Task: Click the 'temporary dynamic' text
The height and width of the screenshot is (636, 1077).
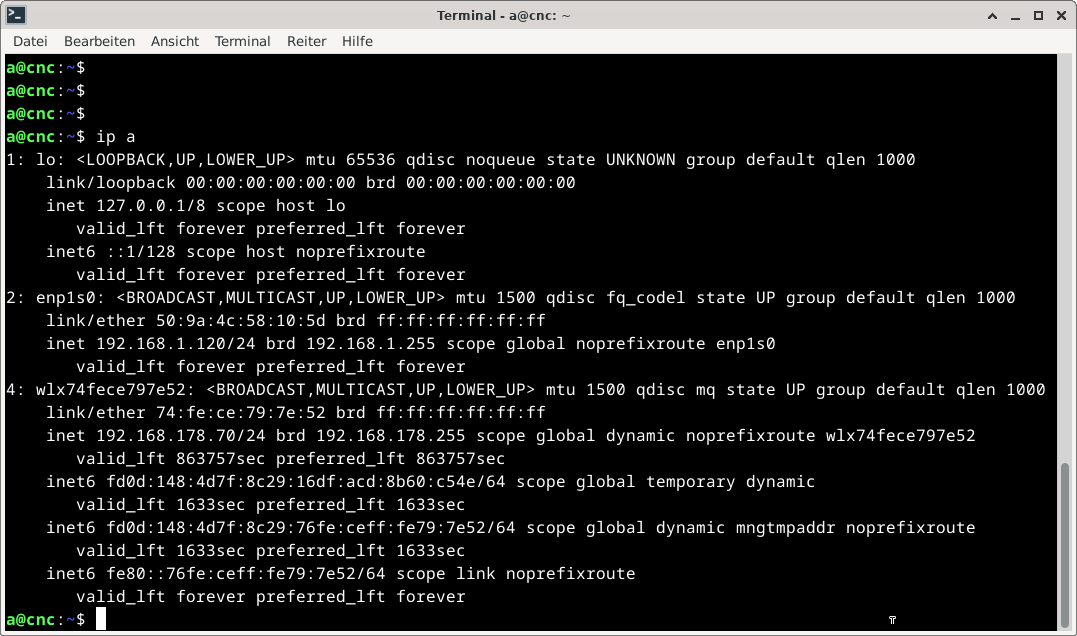Action: point(730,481)
